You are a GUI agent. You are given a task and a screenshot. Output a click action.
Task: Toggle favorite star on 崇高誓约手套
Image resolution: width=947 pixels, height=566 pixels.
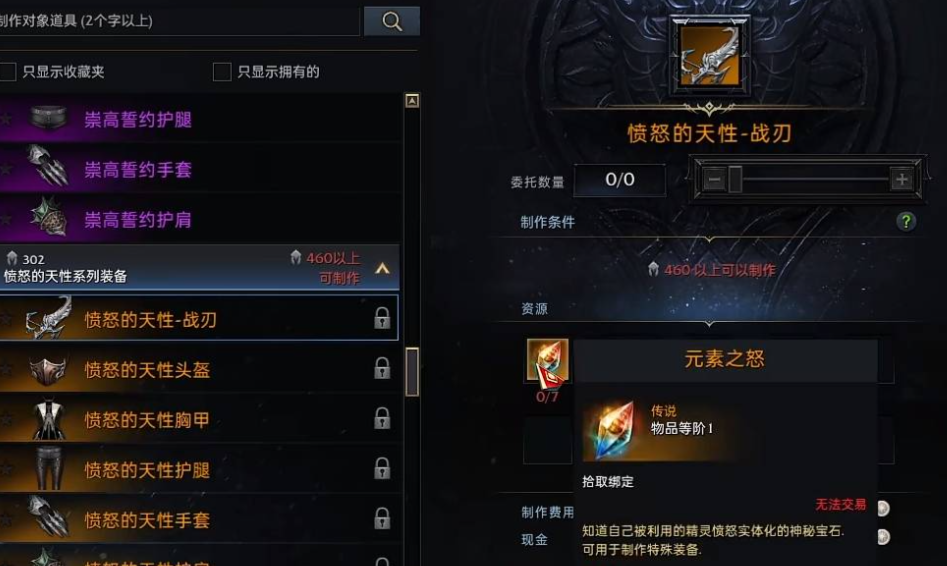coord(5,169)
